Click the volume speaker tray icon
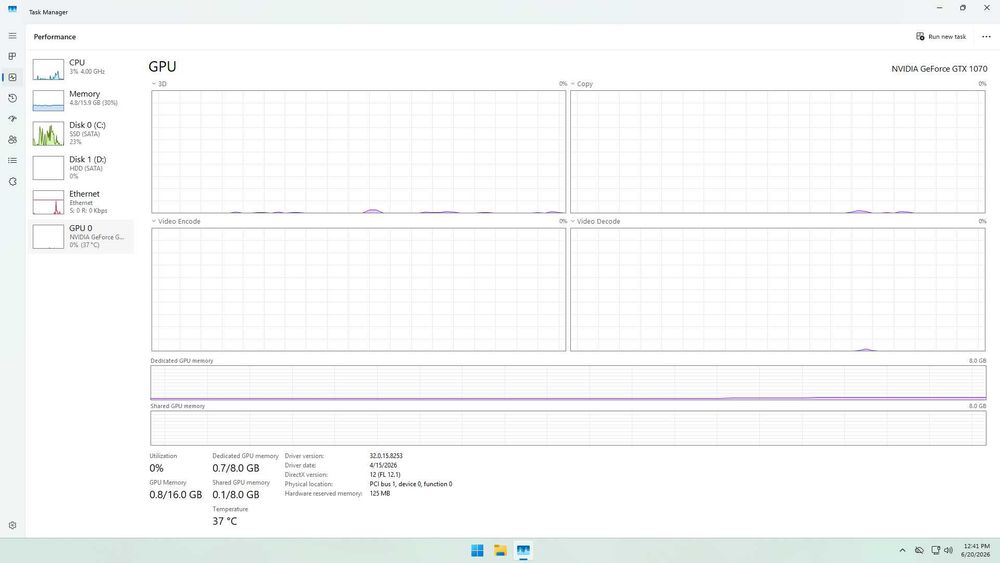The height and width of the screenshot is (563, 1000). click(x=948, y=550)
